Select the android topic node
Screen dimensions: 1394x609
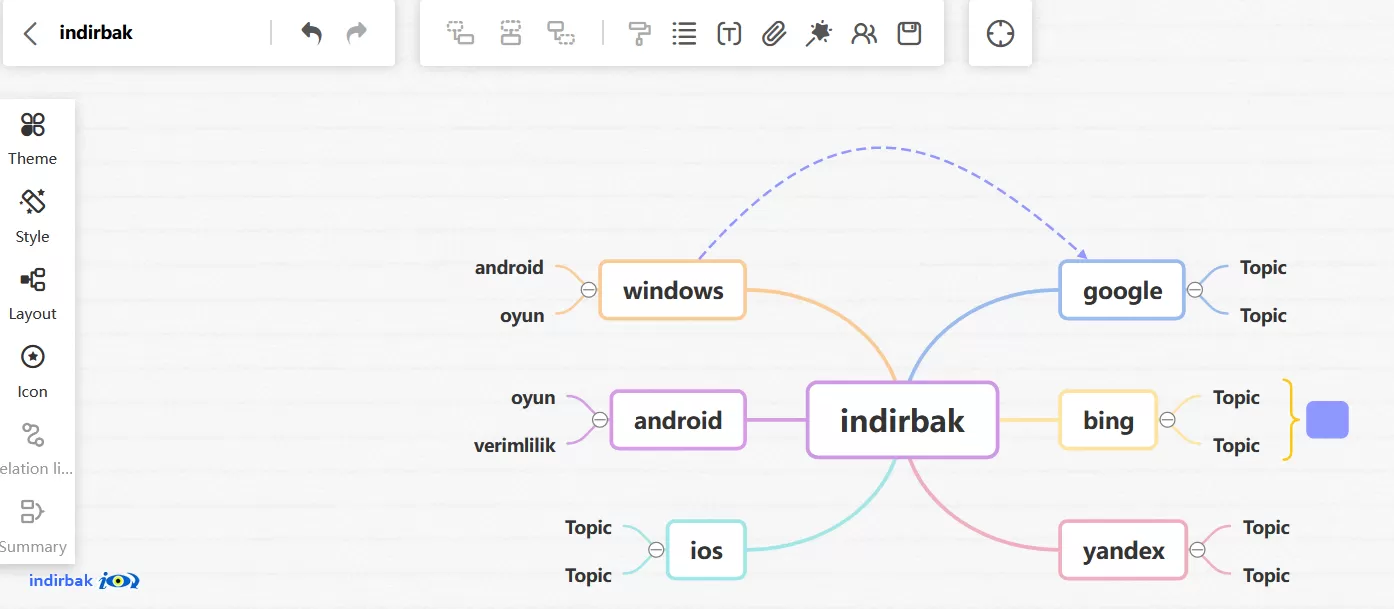click(678, 420)
